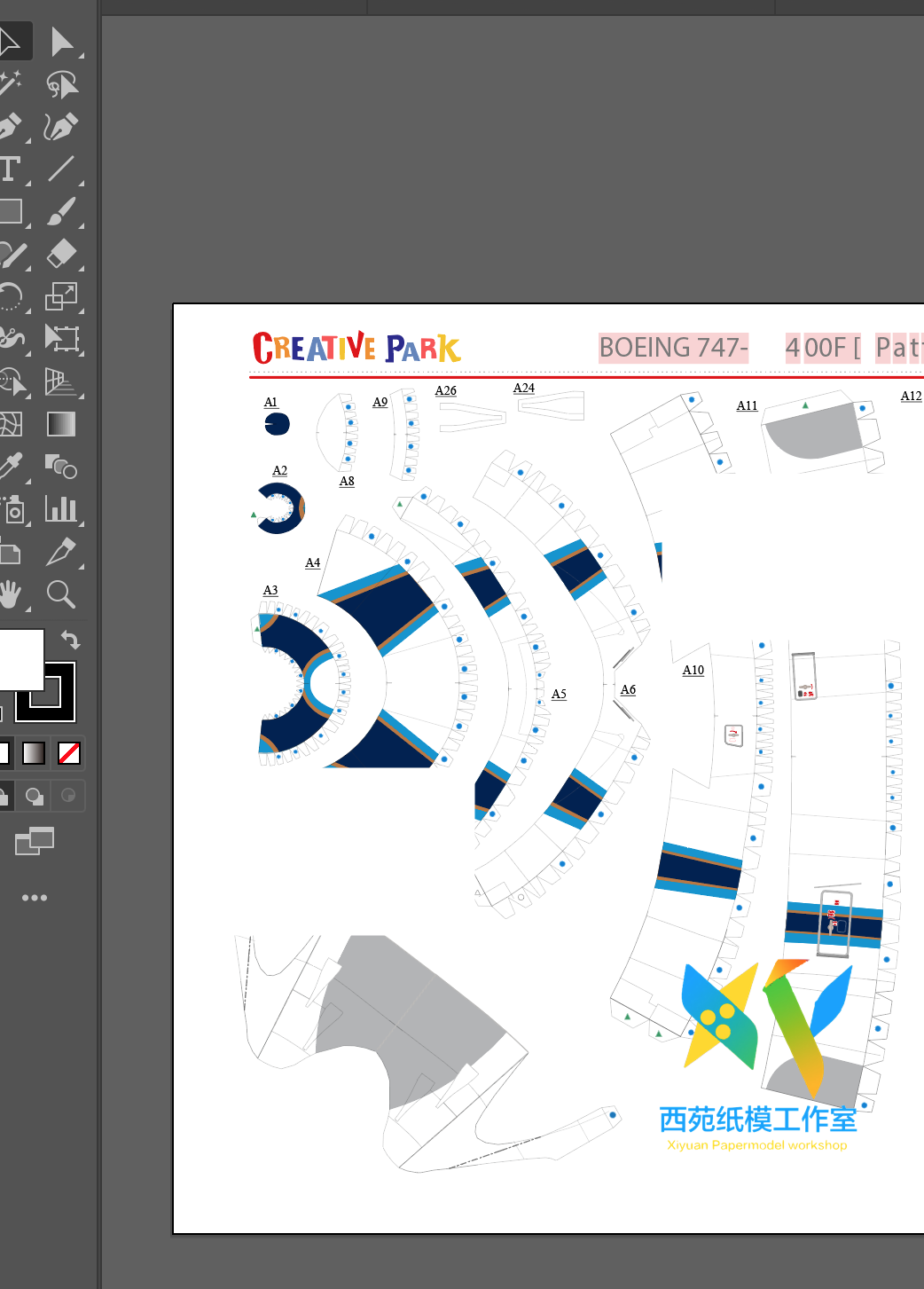This screenshot has height=1289, width=924.
Task: Select the dark blue A1 shape
Action: 277,424
